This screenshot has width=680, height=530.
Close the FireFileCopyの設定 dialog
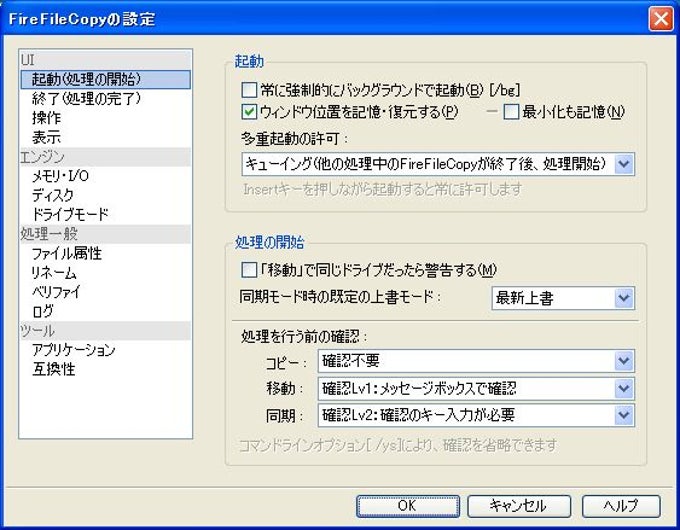pyautogui.click(x=661, y=19)
